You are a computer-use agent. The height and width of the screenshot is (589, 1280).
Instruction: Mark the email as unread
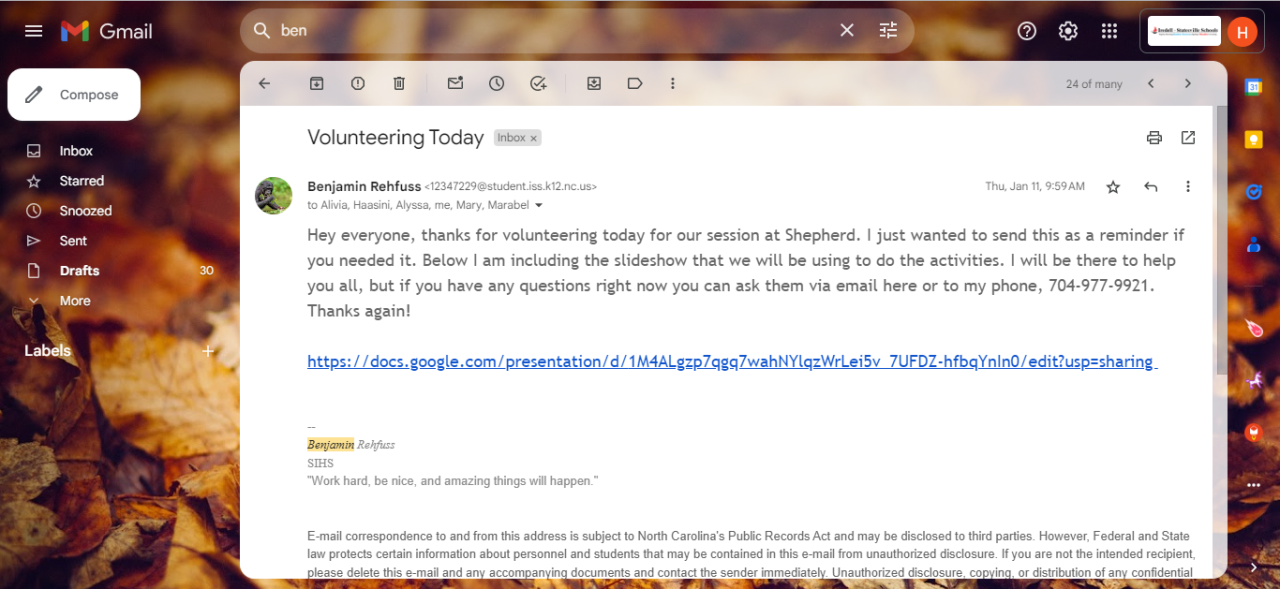pyautogui.click(x=455, y=84)
